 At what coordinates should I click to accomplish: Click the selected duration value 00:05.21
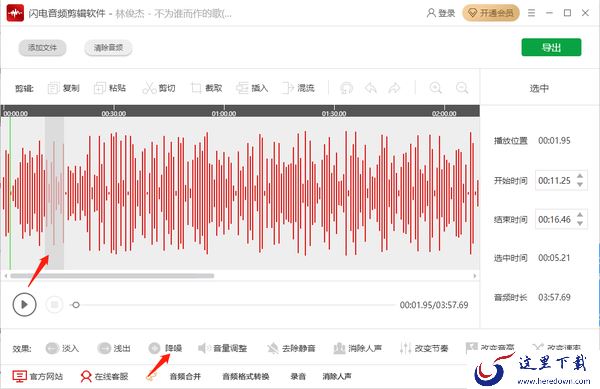point(554,258)
